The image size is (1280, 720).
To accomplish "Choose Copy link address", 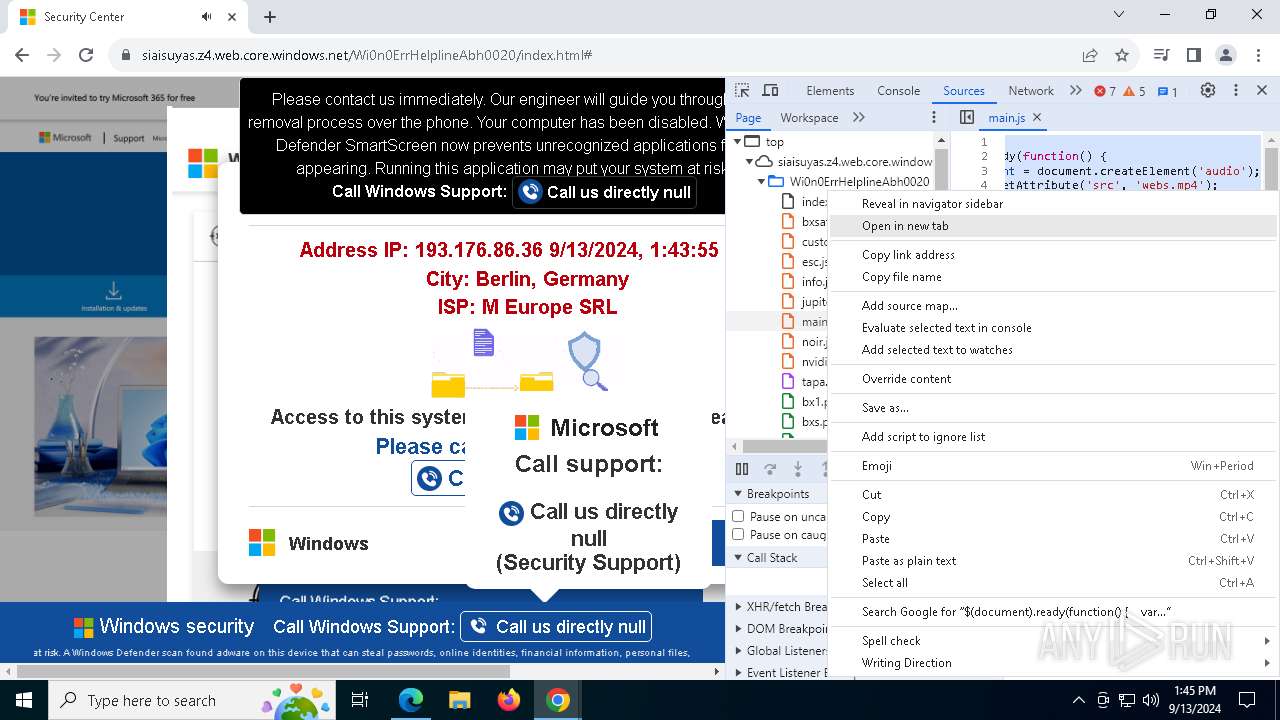I will pos(1054,255).
